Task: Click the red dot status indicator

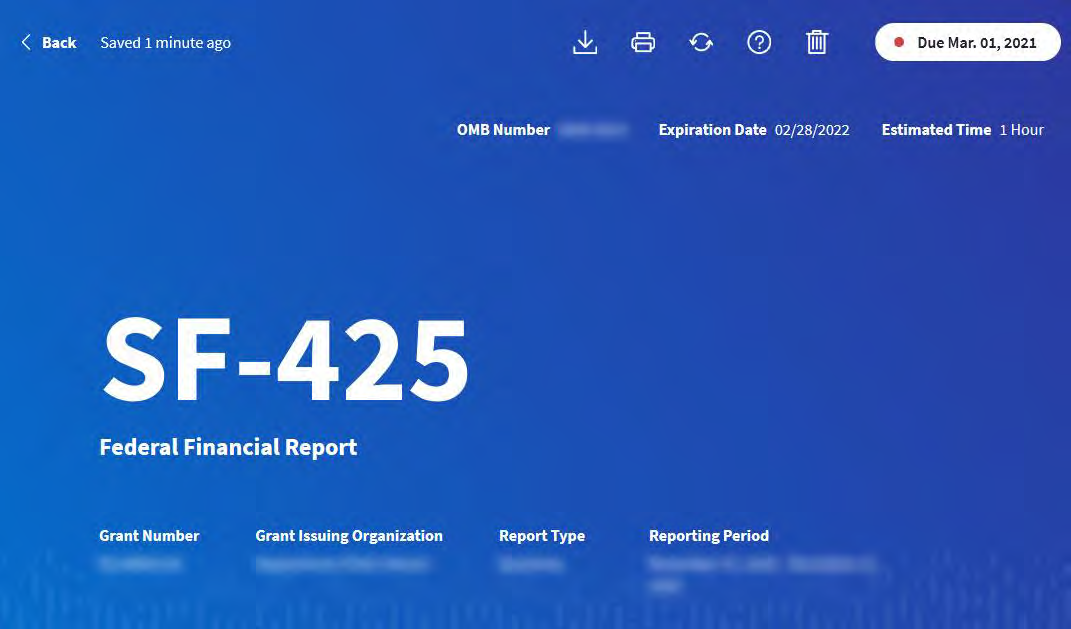Action: 899,42
